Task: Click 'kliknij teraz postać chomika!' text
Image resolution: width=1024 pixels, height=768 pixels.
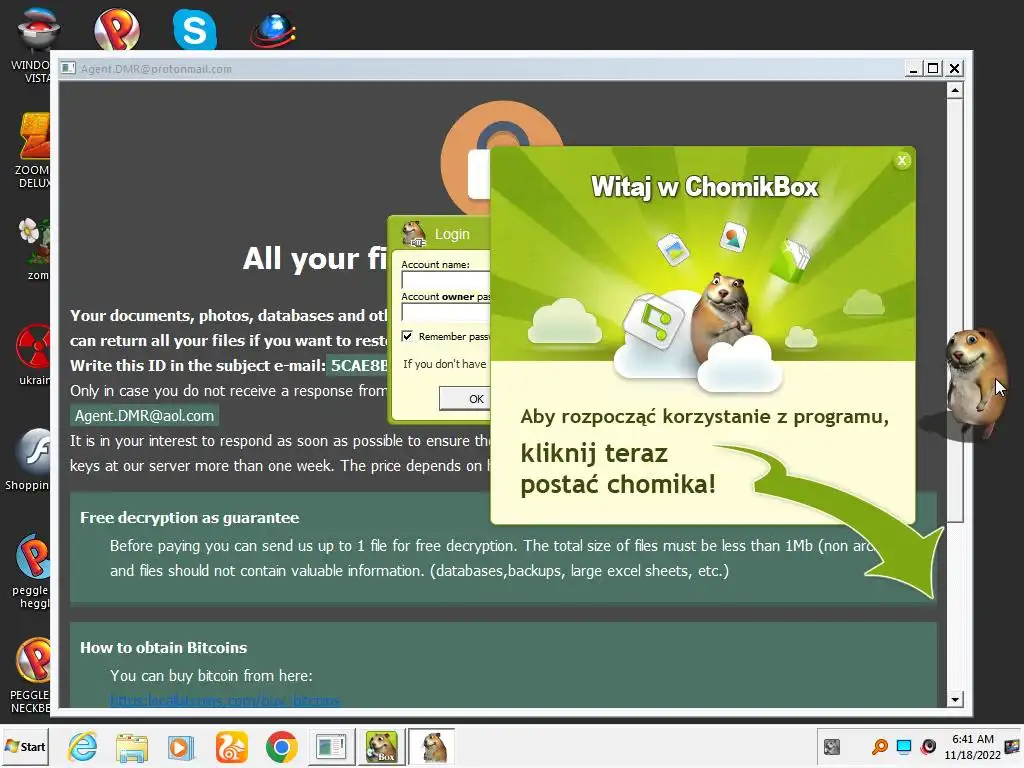Action: pos(618,469)
